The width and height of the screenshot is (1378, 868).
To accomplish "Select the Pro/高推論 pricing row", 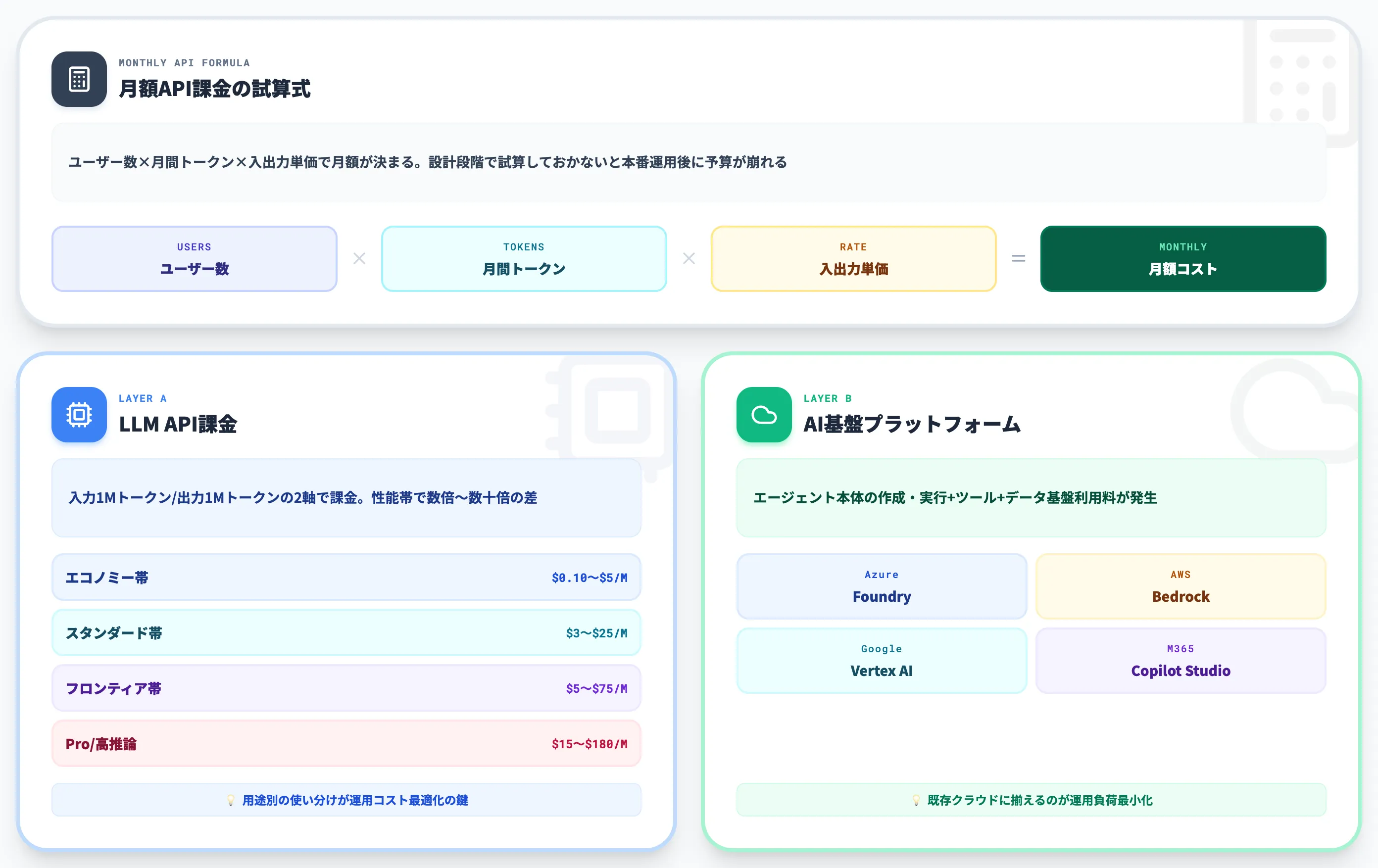I will pyautogui.click(x=346, y=744).
